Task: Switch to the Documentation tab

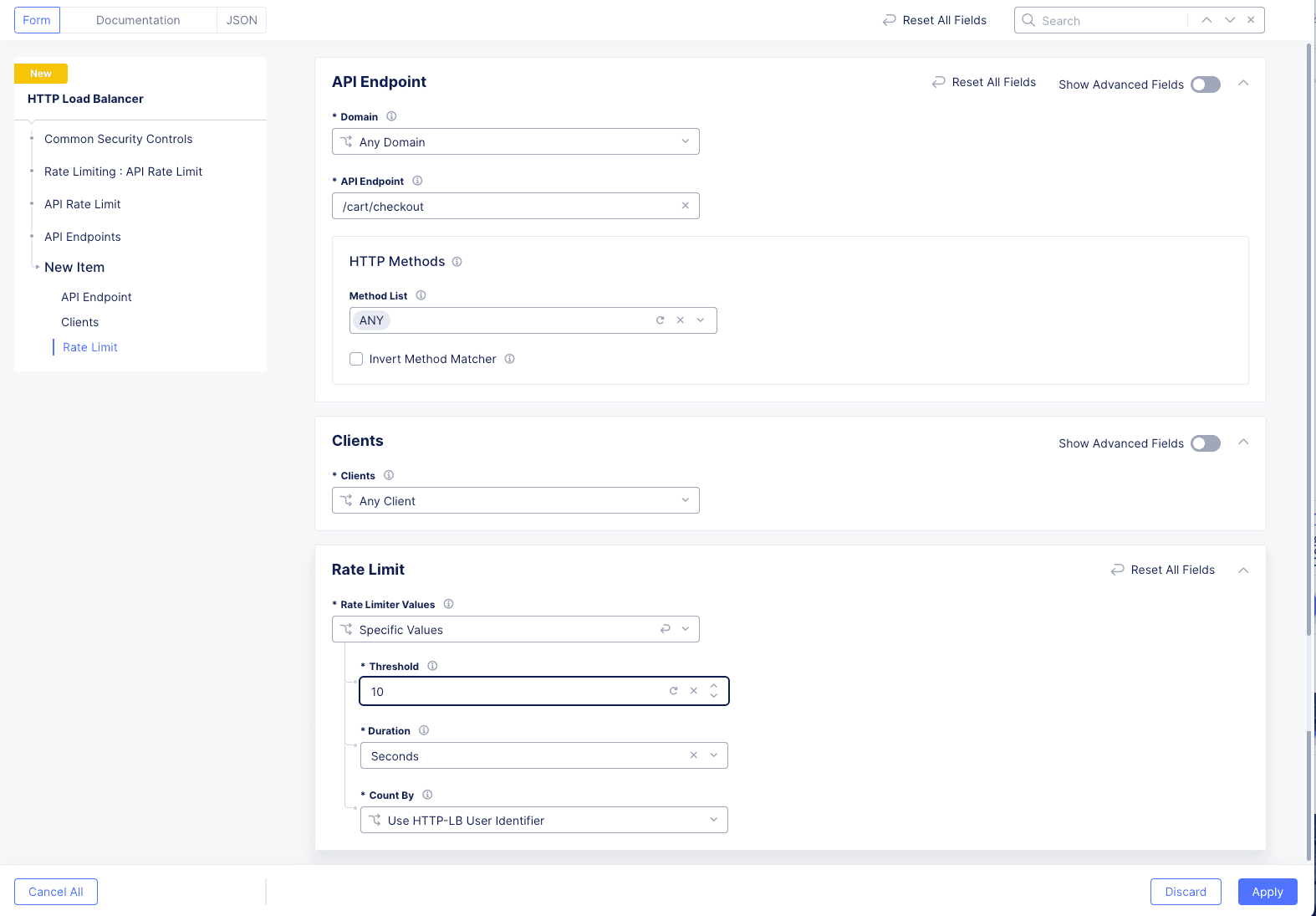Action: [138, 20]
